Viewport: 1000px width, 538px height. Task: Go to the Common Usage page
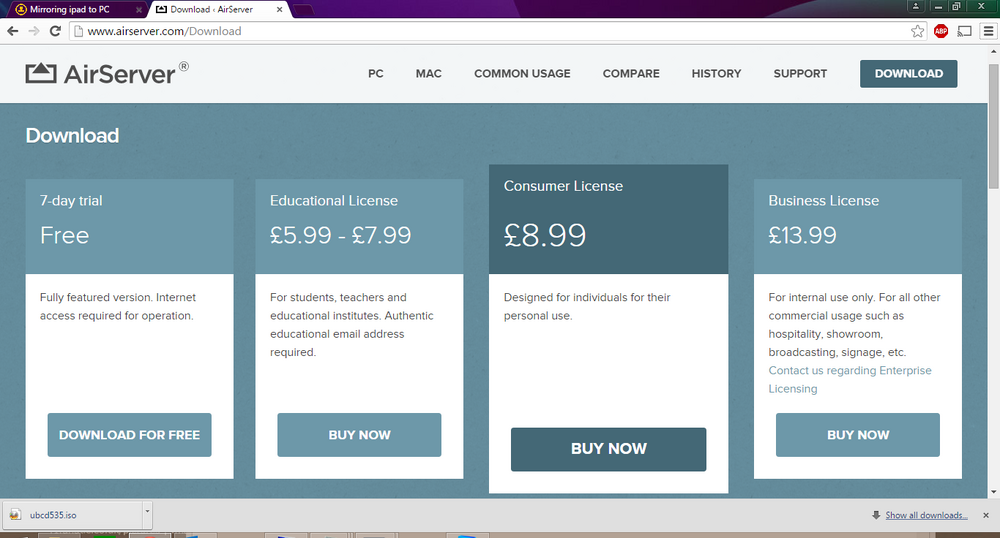click(x=522, y=73)
